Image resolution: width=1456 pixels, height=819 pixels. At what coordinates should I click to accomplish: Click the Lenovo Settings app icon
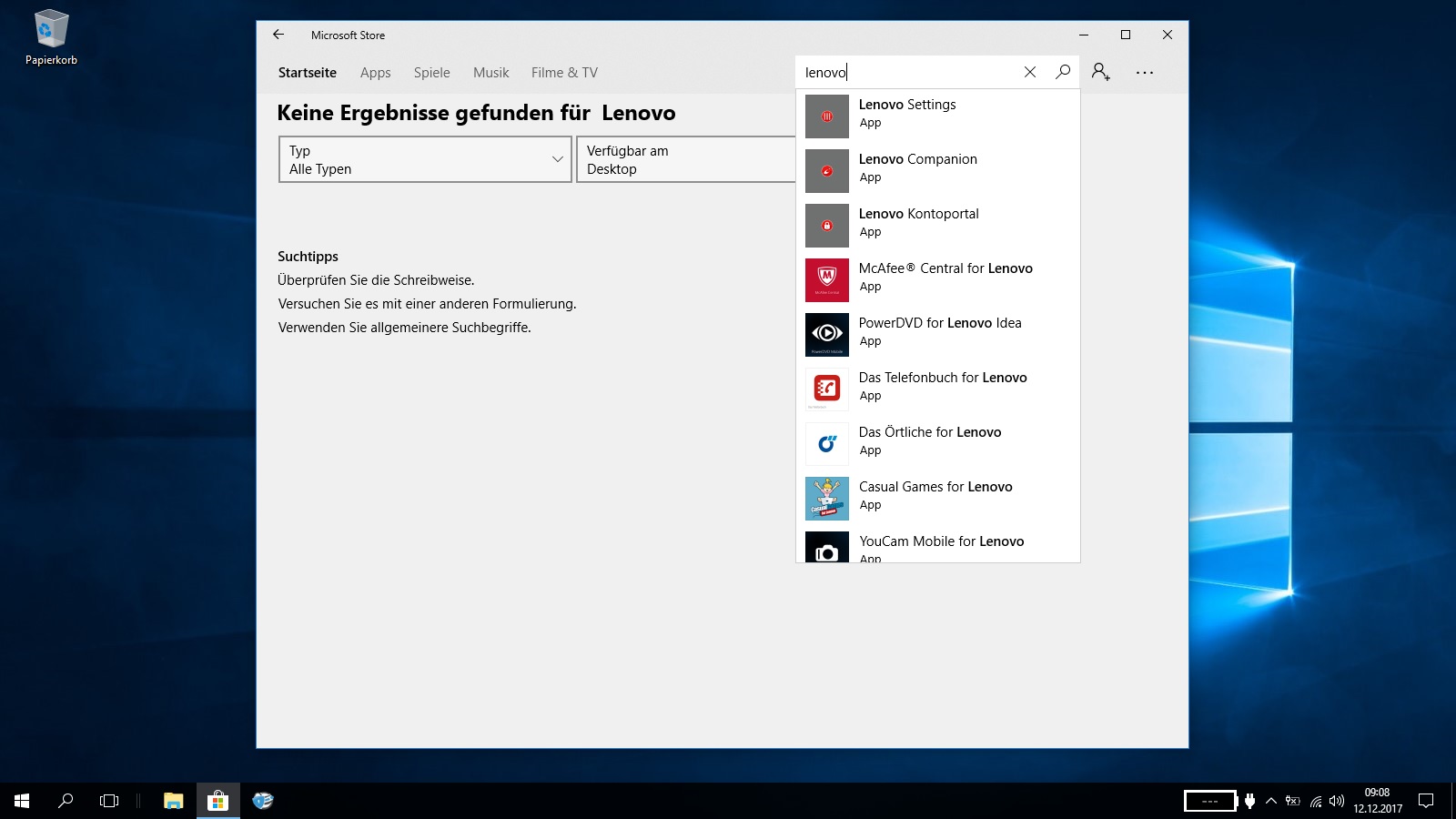(827, 116)
